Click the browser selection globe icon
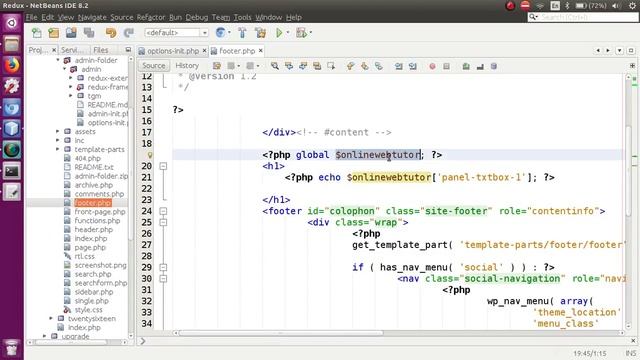The image size is (640, 360). [x=220, y=33]
